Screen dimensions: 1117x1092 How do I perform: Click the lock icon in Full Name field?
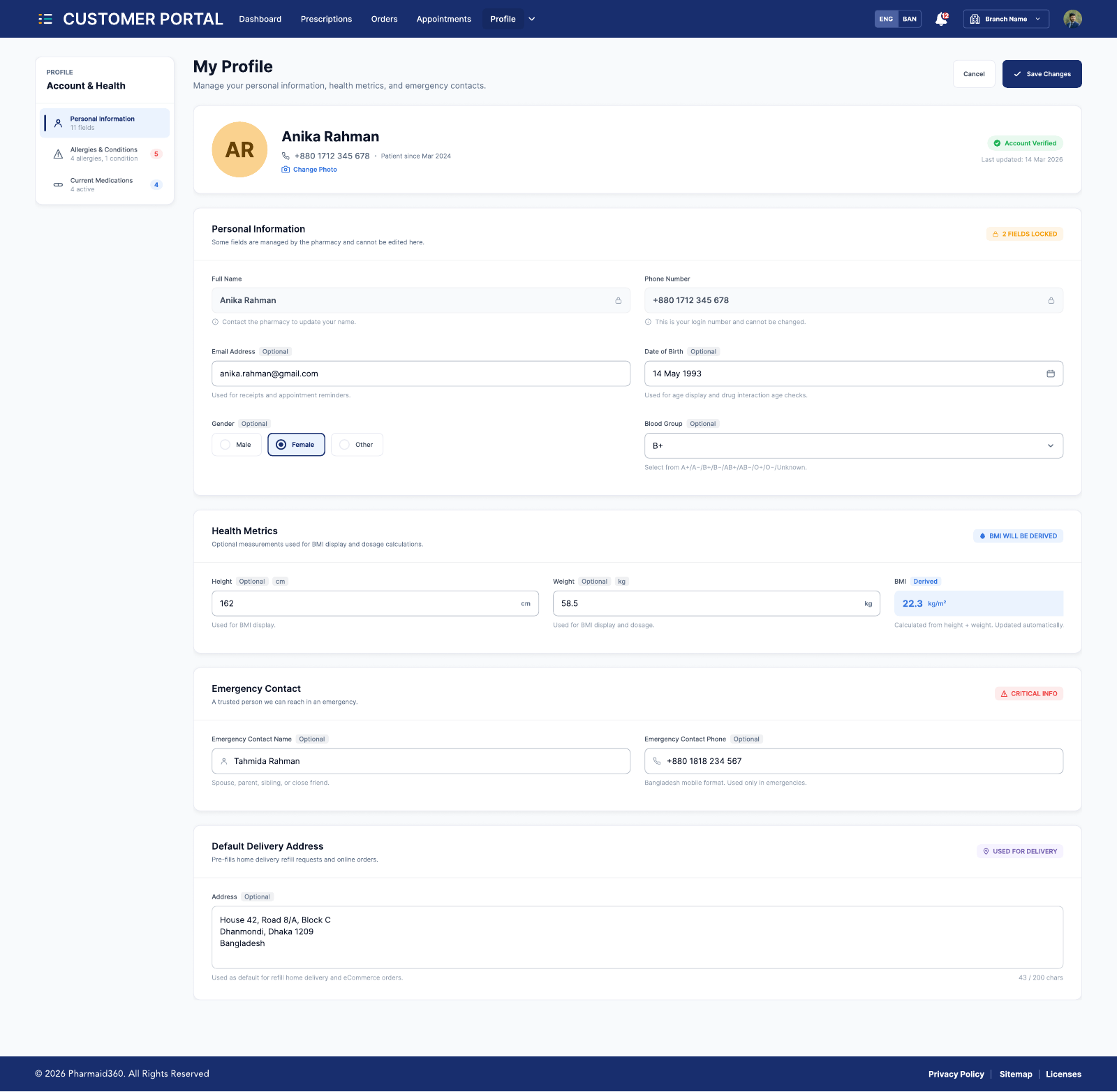pos(618,301)
